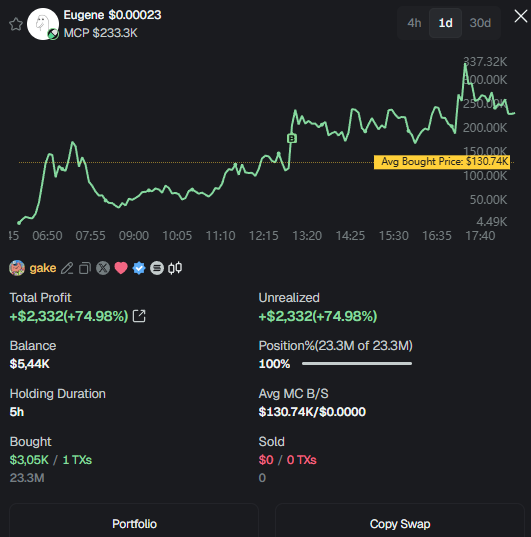531x537 pixels.
Task: Favorite Eugene token with star icon
Action: (x=16, y=24)
